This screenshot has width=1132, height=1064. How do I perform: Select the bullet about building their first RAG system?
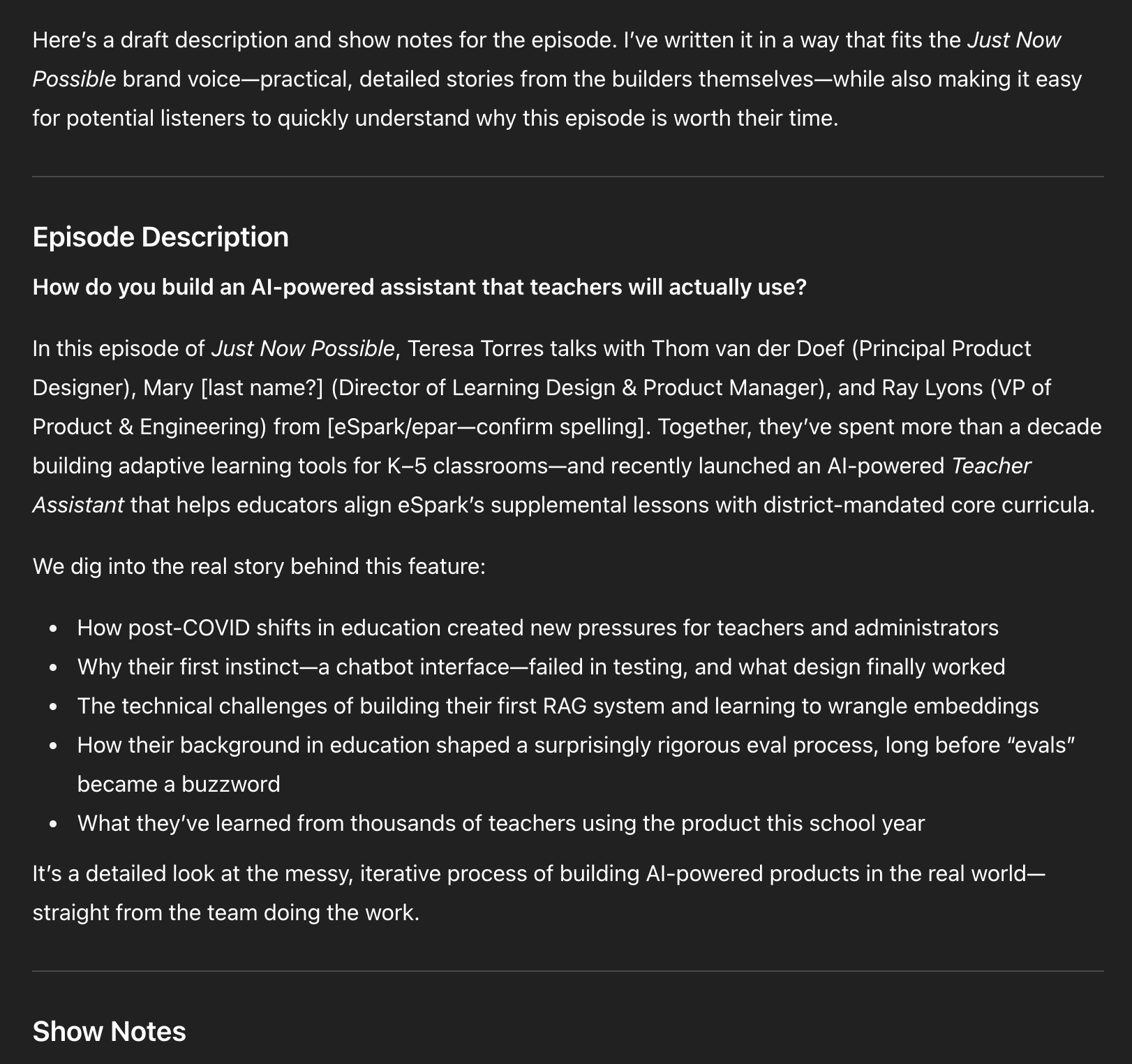[558, 706]
